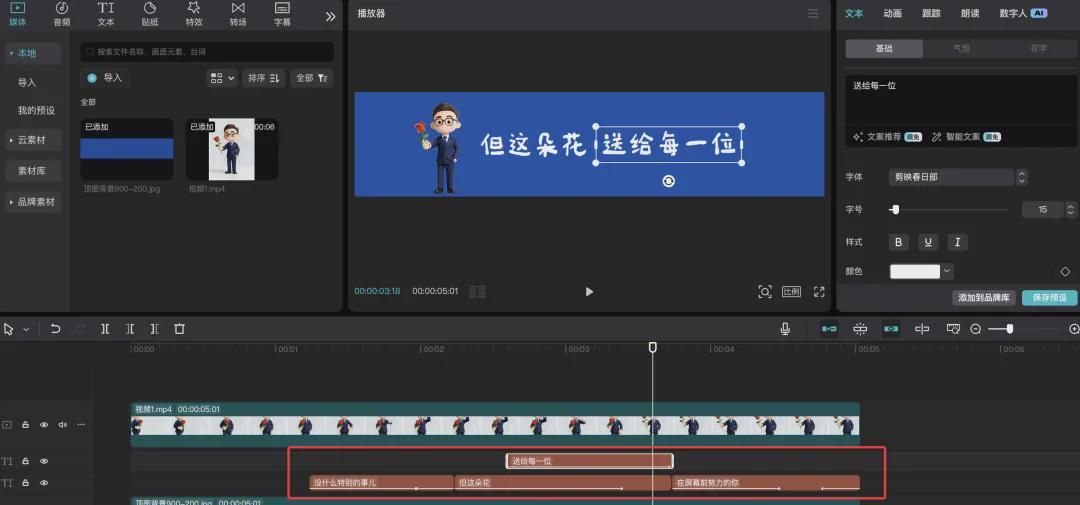Hide the 但这朵花 text track

click(44, 483)
